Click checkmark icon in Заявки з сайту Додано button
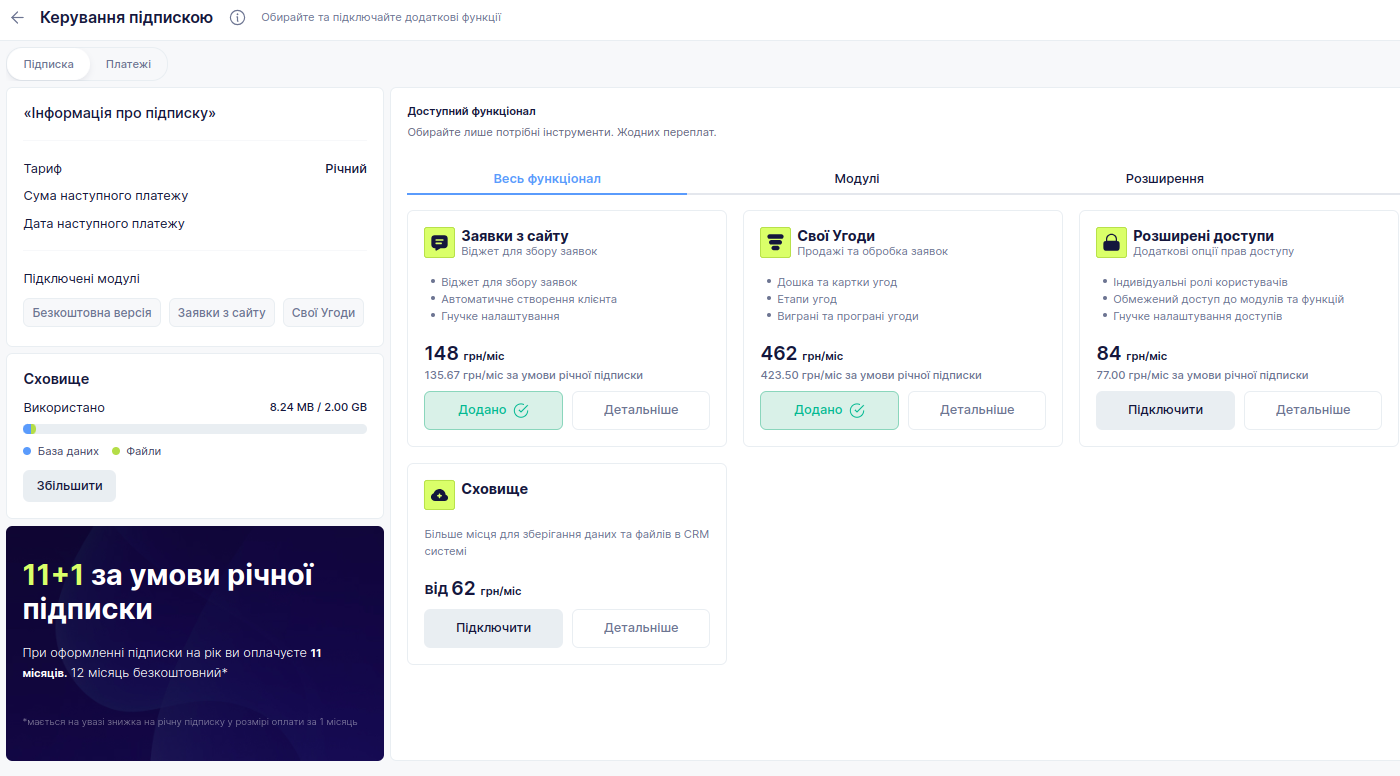This screenshot has width=1400, height=776. [521, 410]
